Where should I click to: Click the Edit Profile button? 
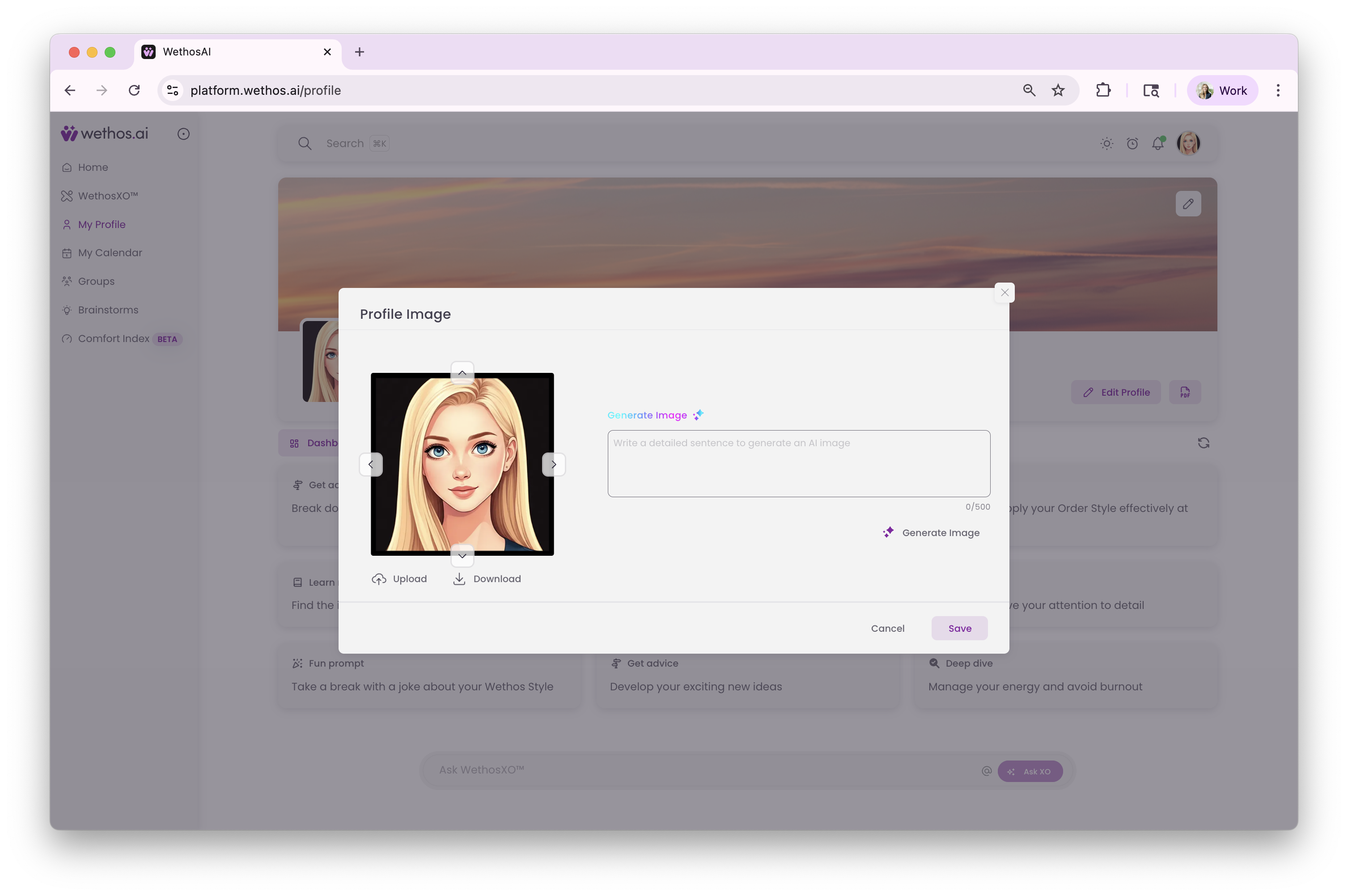point(1115,392)
